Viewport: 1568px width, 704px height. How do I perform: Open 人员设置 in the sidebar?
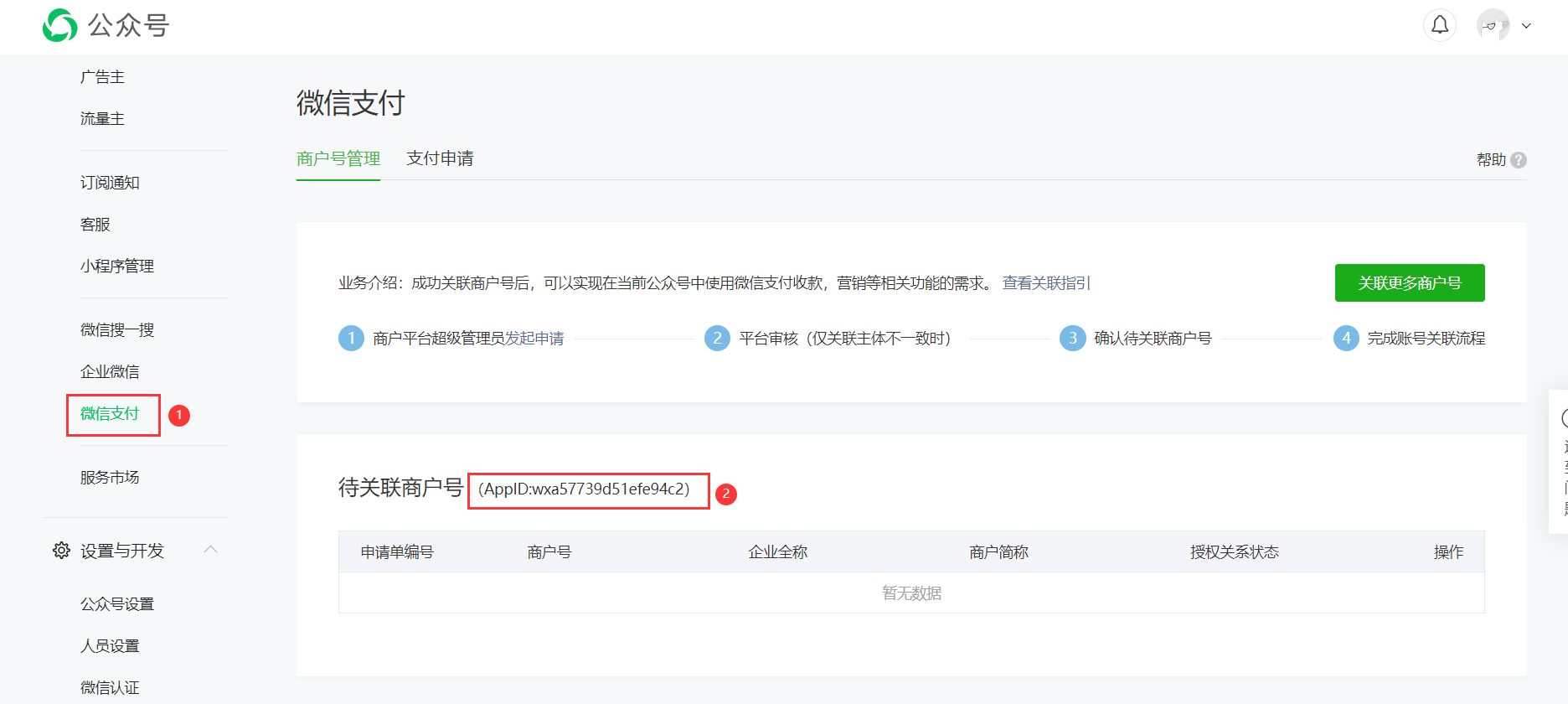tap(110, 646)
